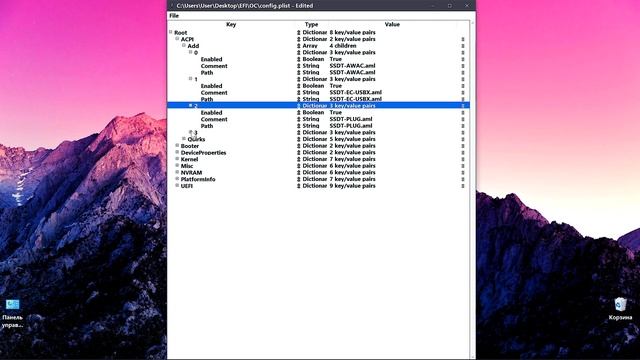
Task: Click right-edge arrow handle on DeviceProperties row
Action: tap(463, 152)
